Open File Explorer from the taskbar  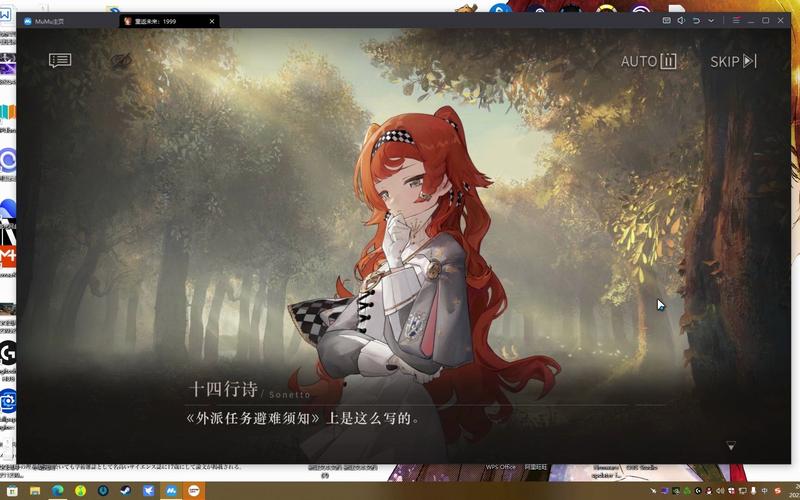(x=35, y=491)
